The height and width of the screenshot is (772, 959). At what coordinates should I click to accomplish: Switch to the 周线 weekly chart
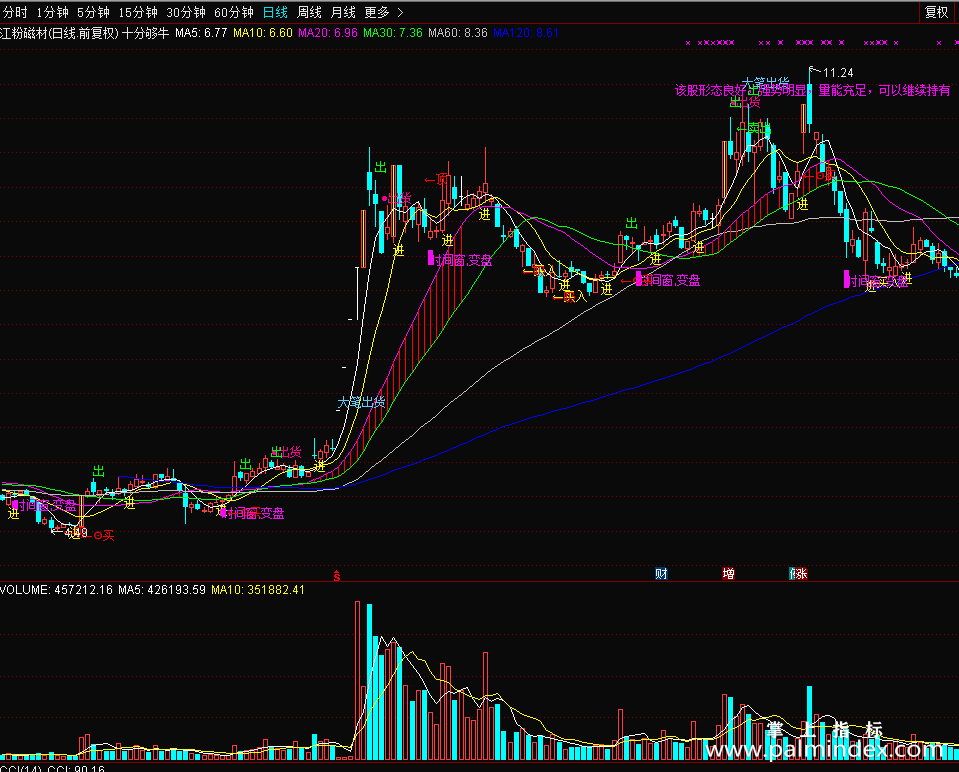(x=309, y=12)
